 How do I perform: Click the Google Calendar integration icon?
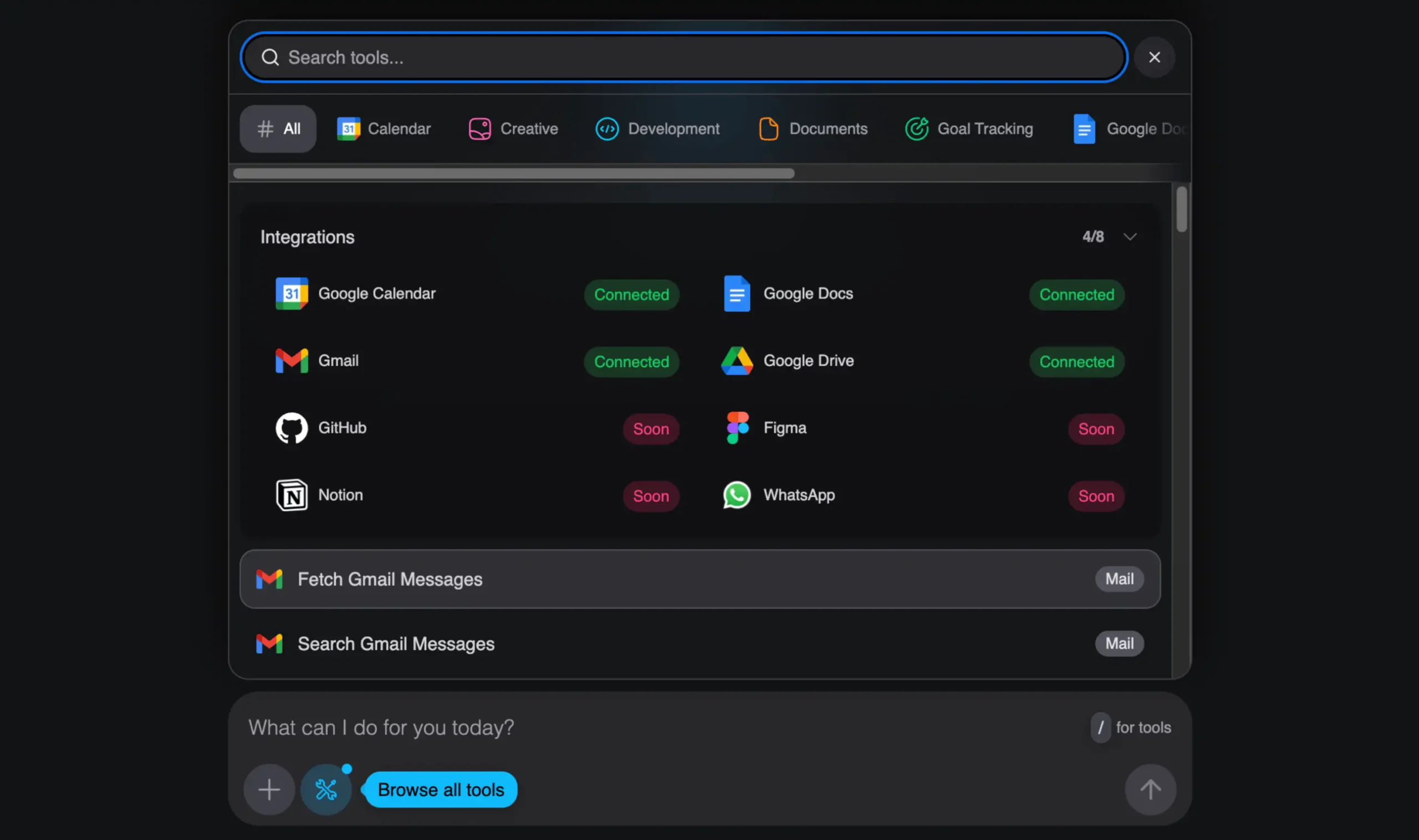click(292, 293)
